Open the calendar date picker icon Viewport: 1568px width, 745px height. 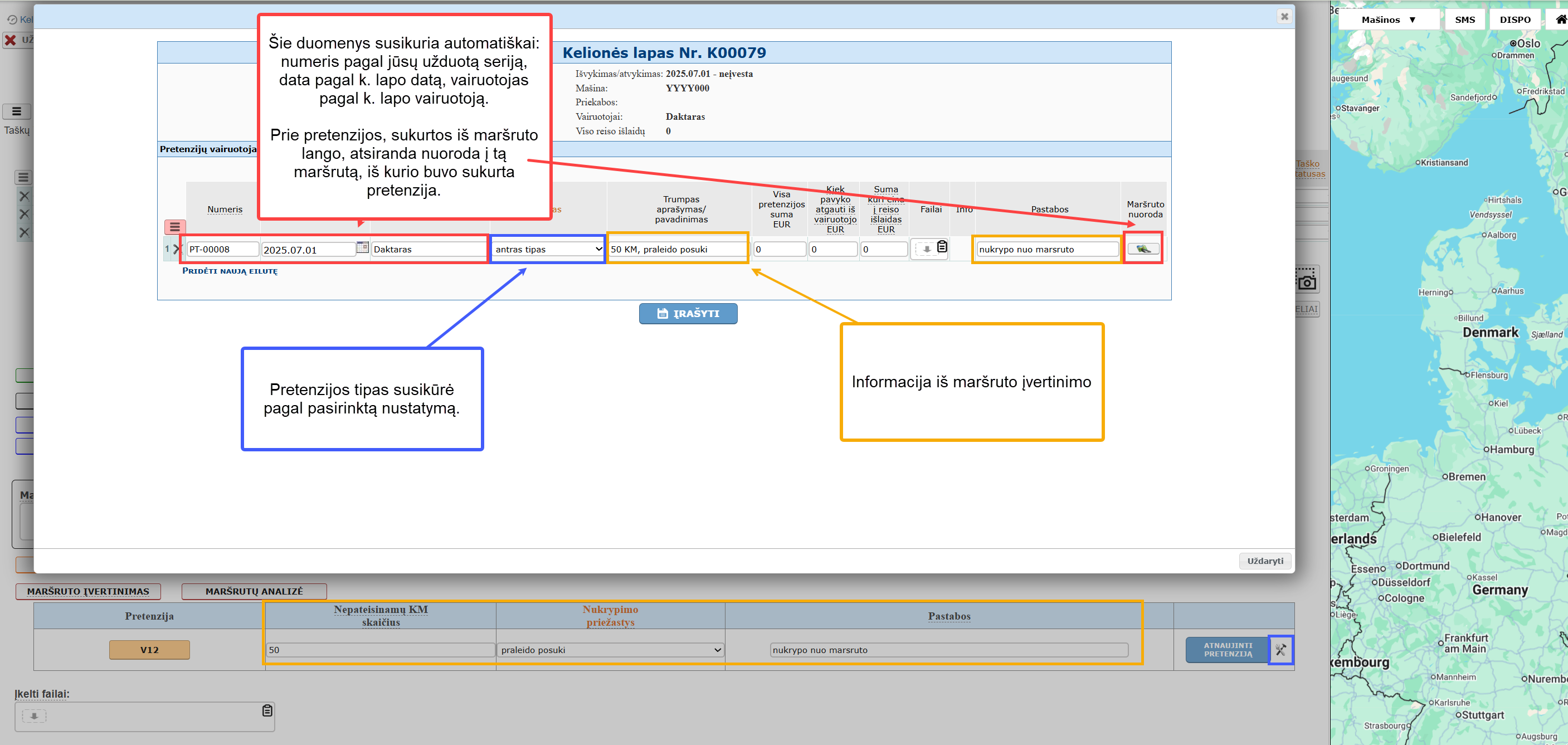(362, 247)
